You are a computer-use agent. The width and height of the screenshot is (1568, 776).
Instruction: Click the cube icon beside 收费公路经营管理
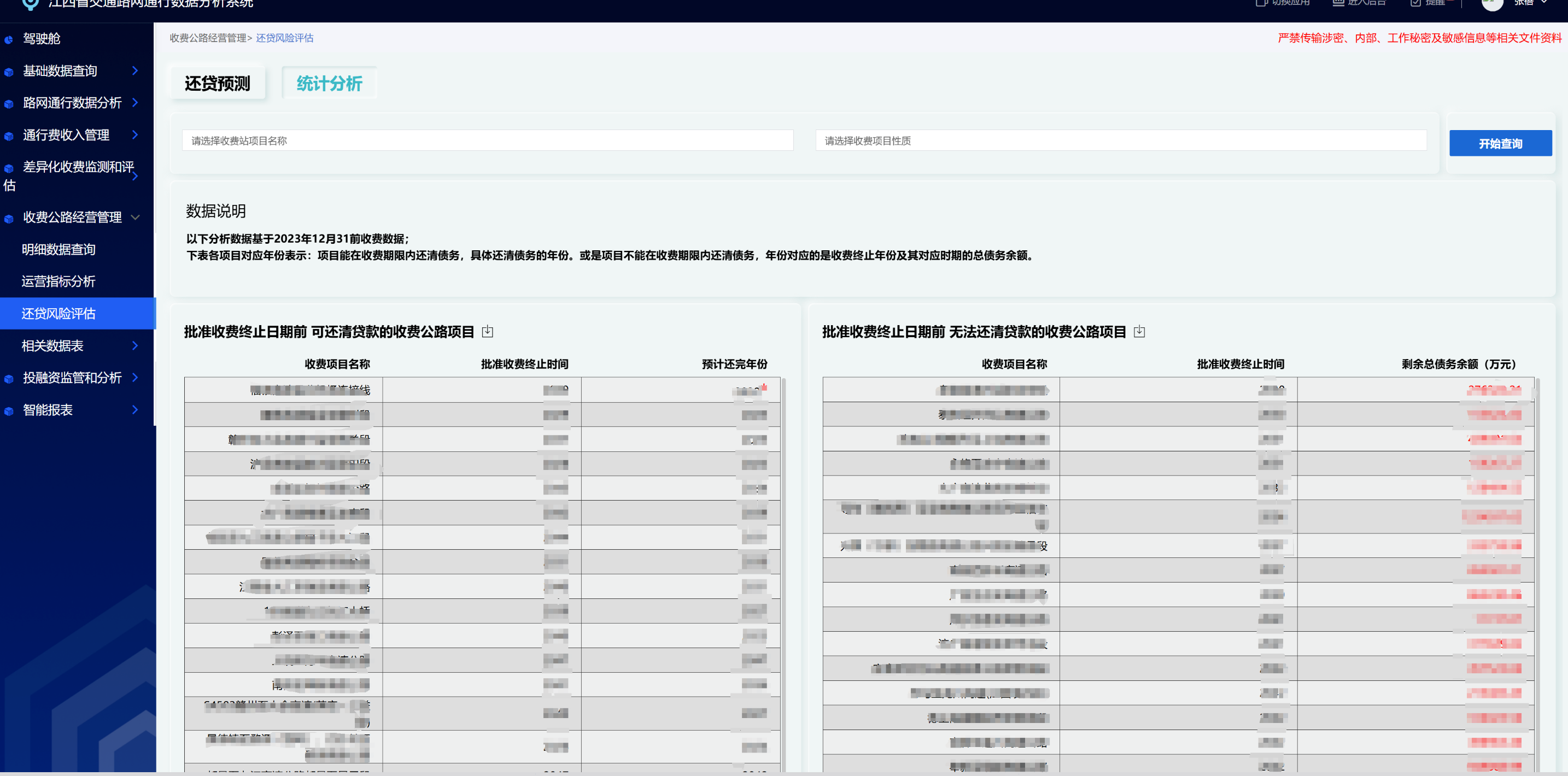[x=9, y=219]
